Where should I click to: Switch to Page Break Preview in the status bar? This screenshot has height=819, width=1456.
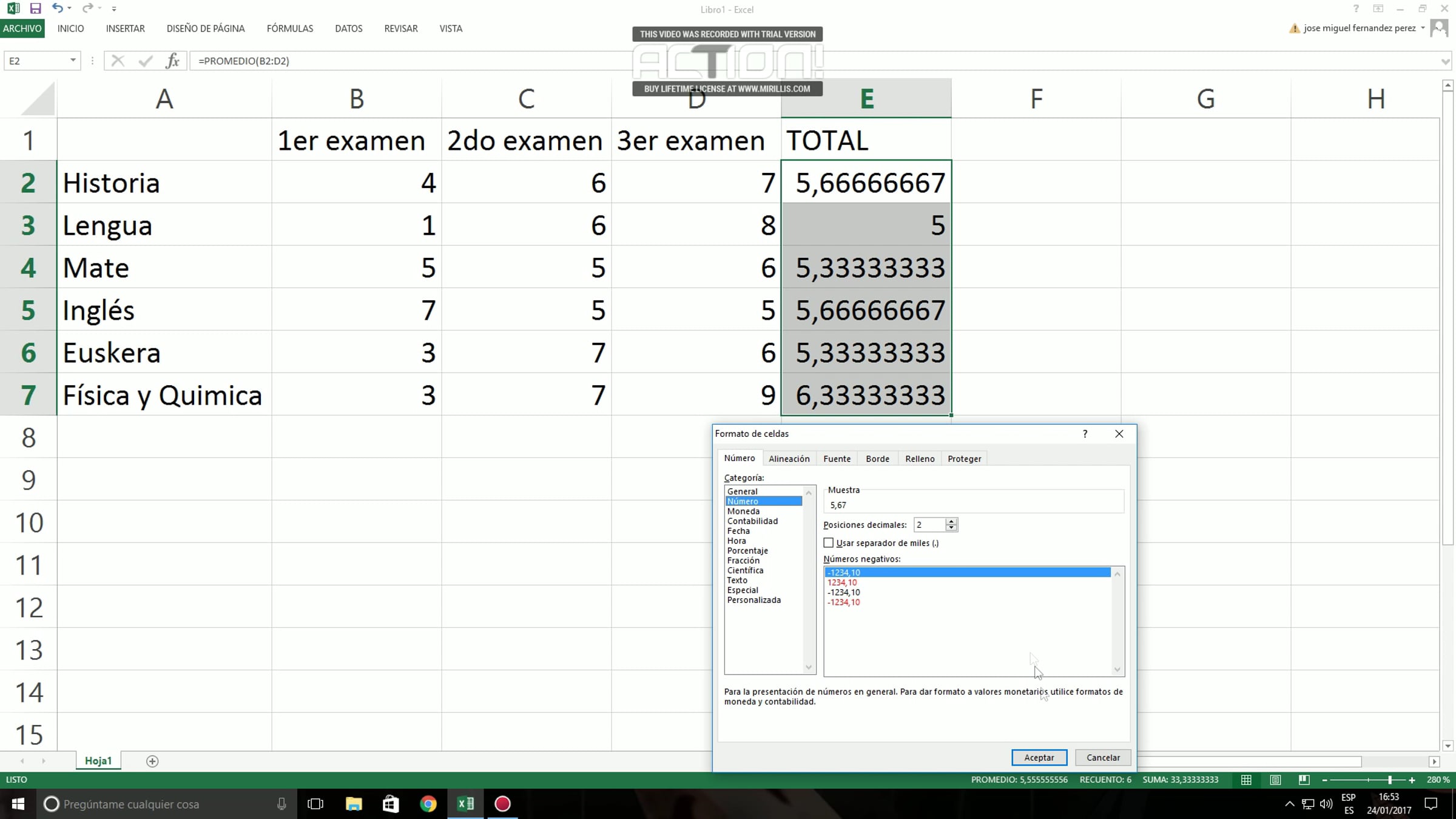[x=1304, y=780]
